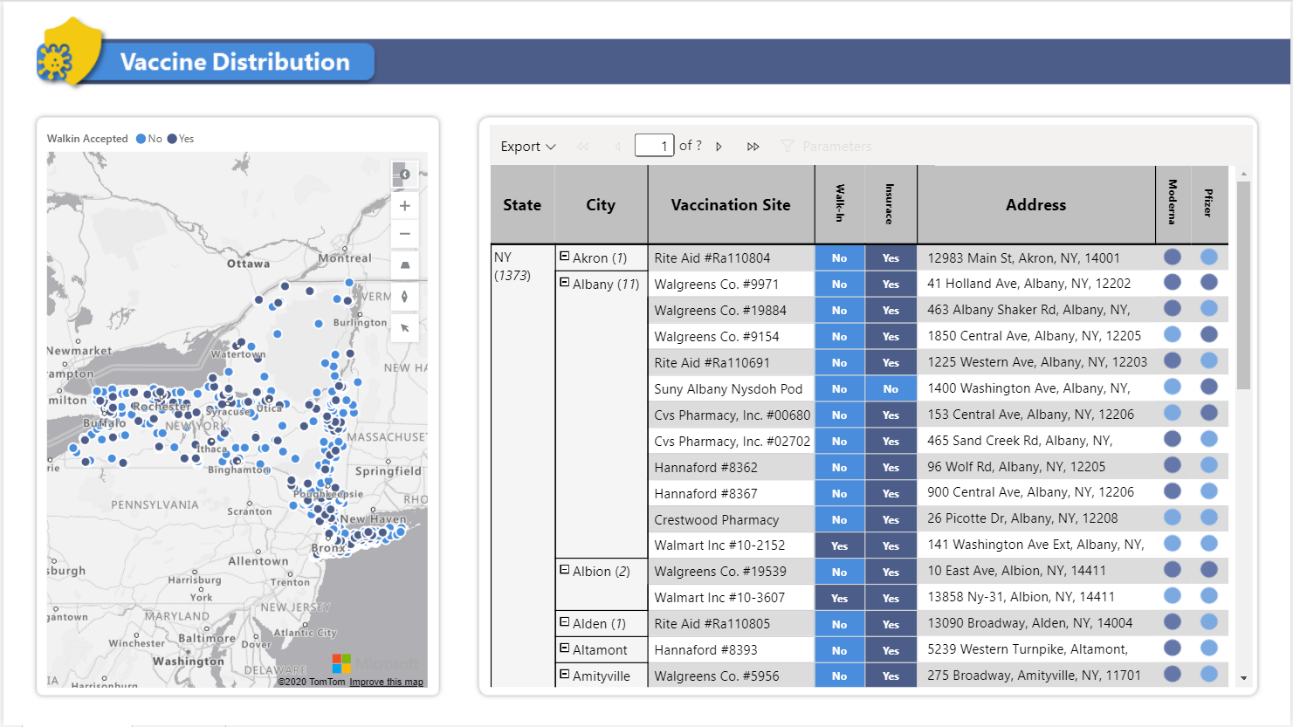Click Pfizer dot for Walgreens Co. #5956
Image resolution: width=1293 pixels, height=727 pixels.
coord(1210,675)
